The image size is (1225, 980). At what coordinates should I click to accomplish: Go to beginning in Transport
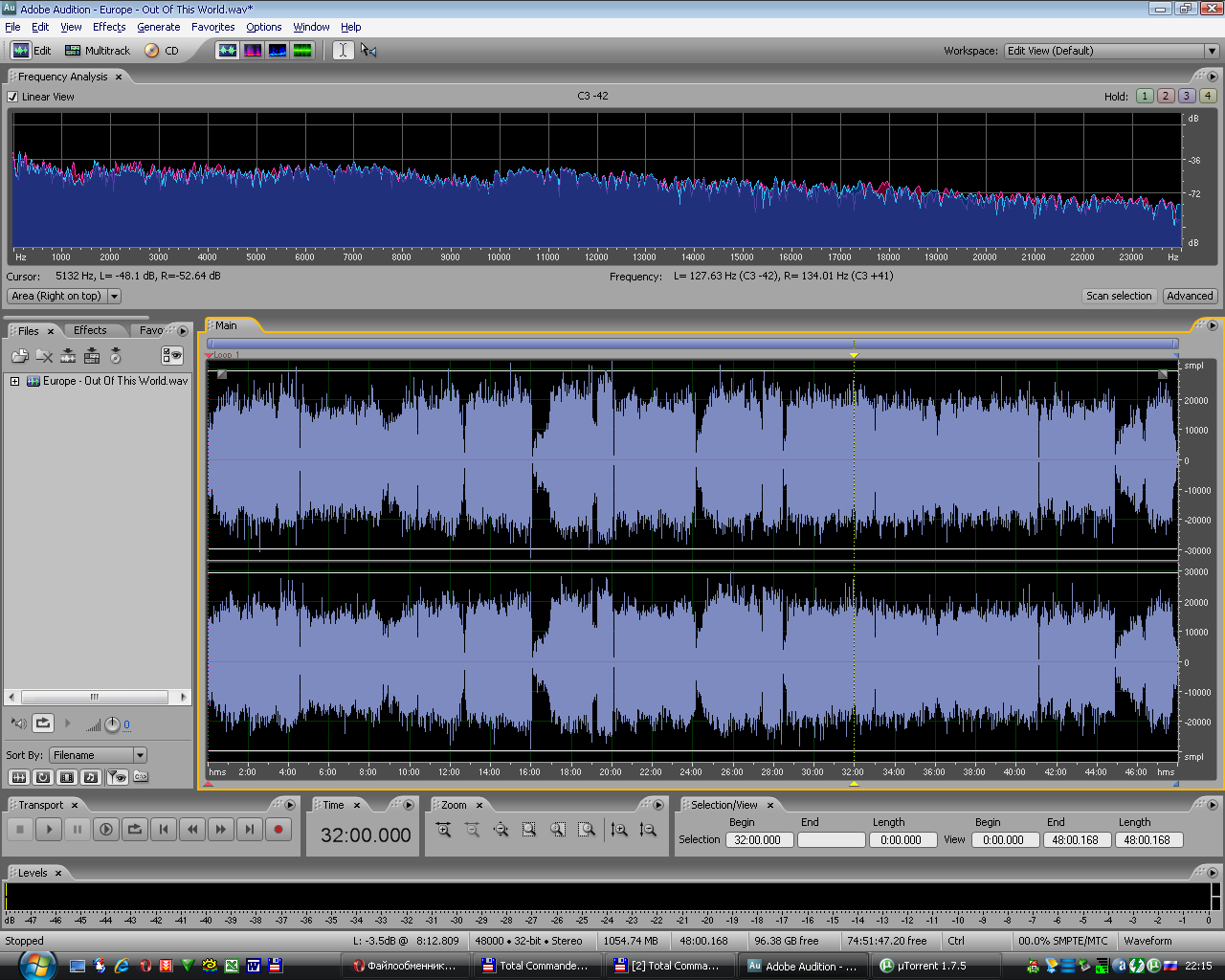pos(164,830)
